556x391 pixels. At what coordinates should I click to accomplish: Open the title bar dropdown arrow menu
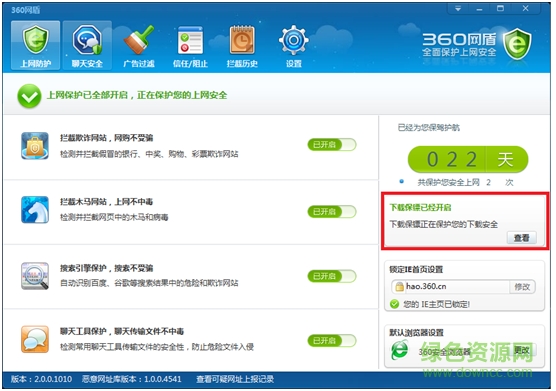click(458, 9)
